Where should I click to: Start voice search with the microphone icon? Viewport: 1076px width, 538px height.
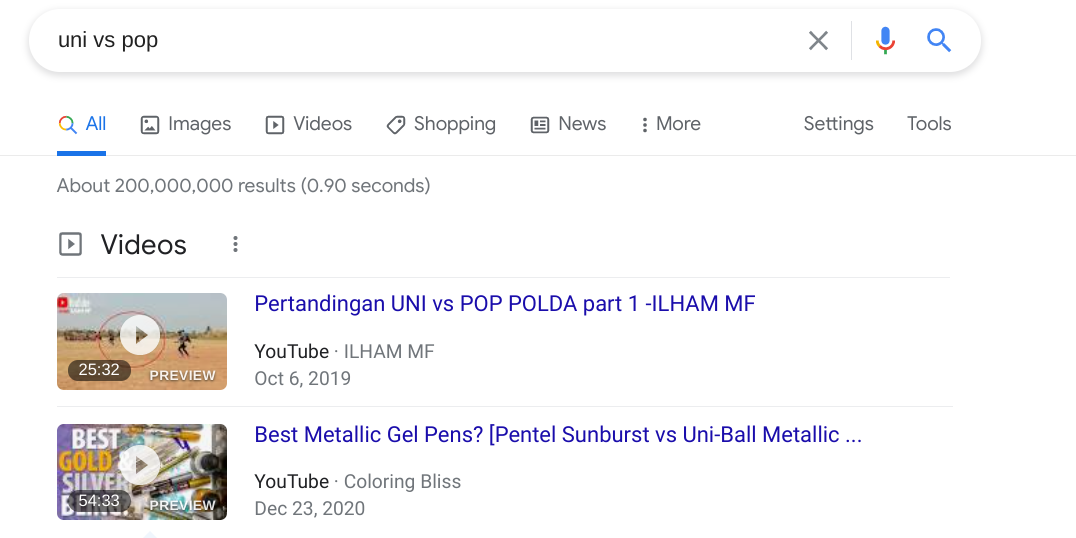[x=885, y=40]
